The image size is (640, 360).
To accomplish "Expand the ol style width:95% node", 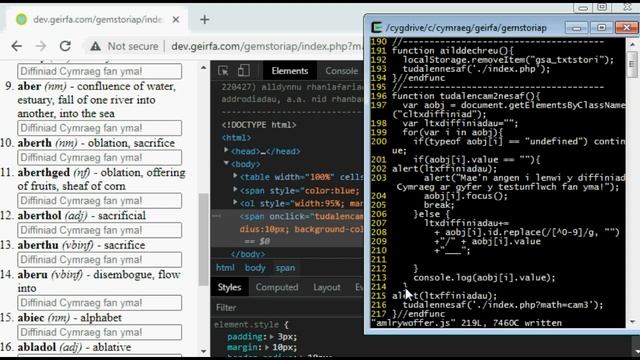I will 235,203.
